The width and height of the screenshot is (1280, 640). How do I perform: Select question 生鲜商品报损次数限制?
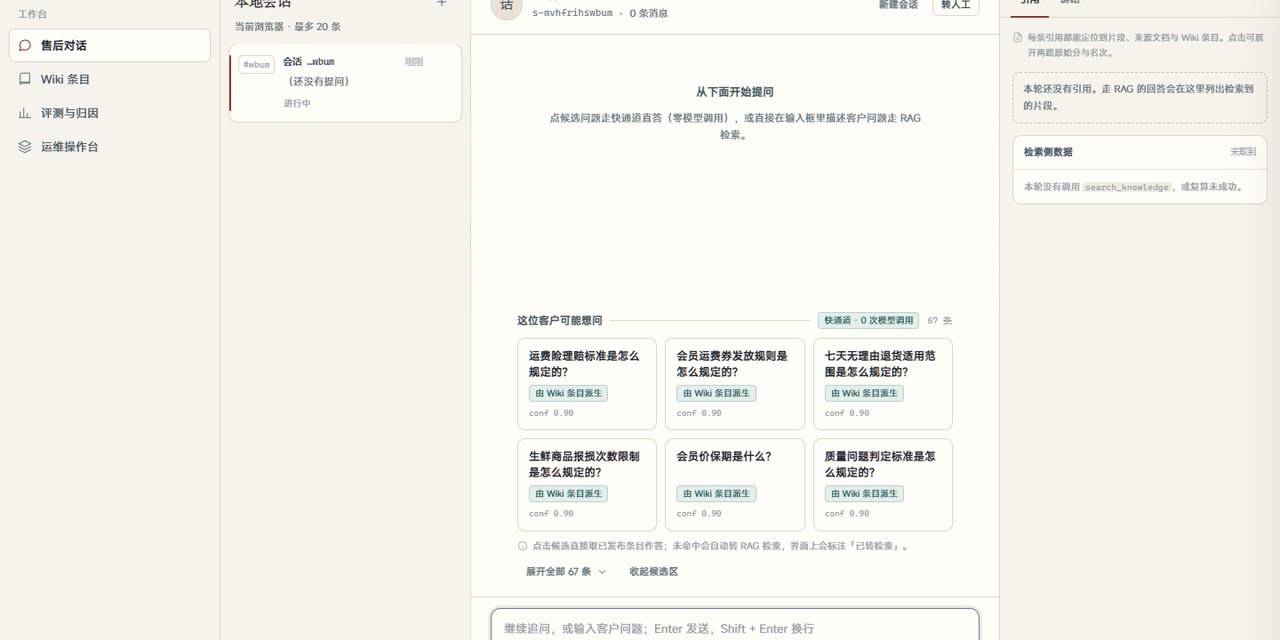click(x=587, y=485)
